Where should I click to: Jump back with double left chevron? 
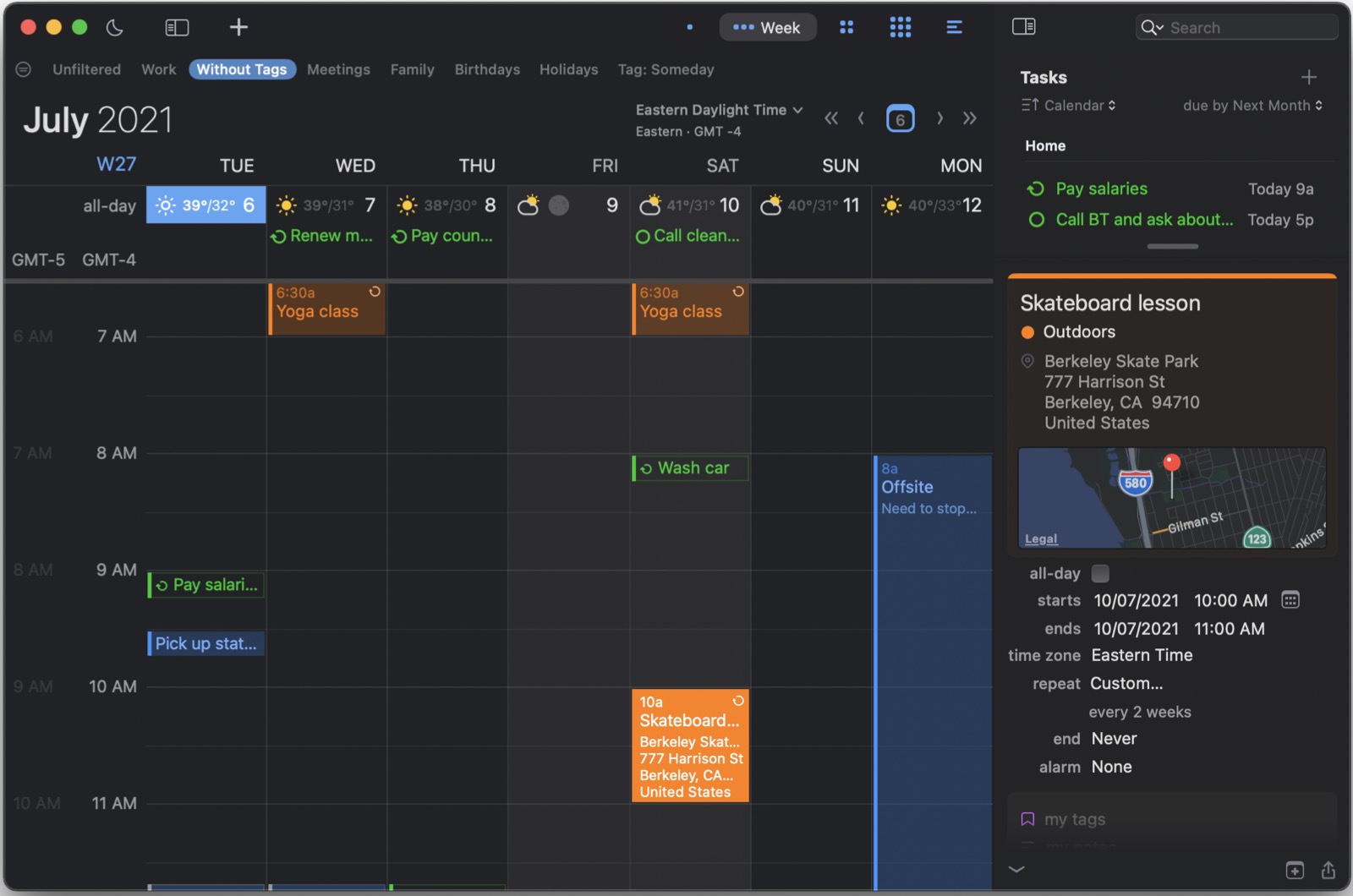[831, 118]
